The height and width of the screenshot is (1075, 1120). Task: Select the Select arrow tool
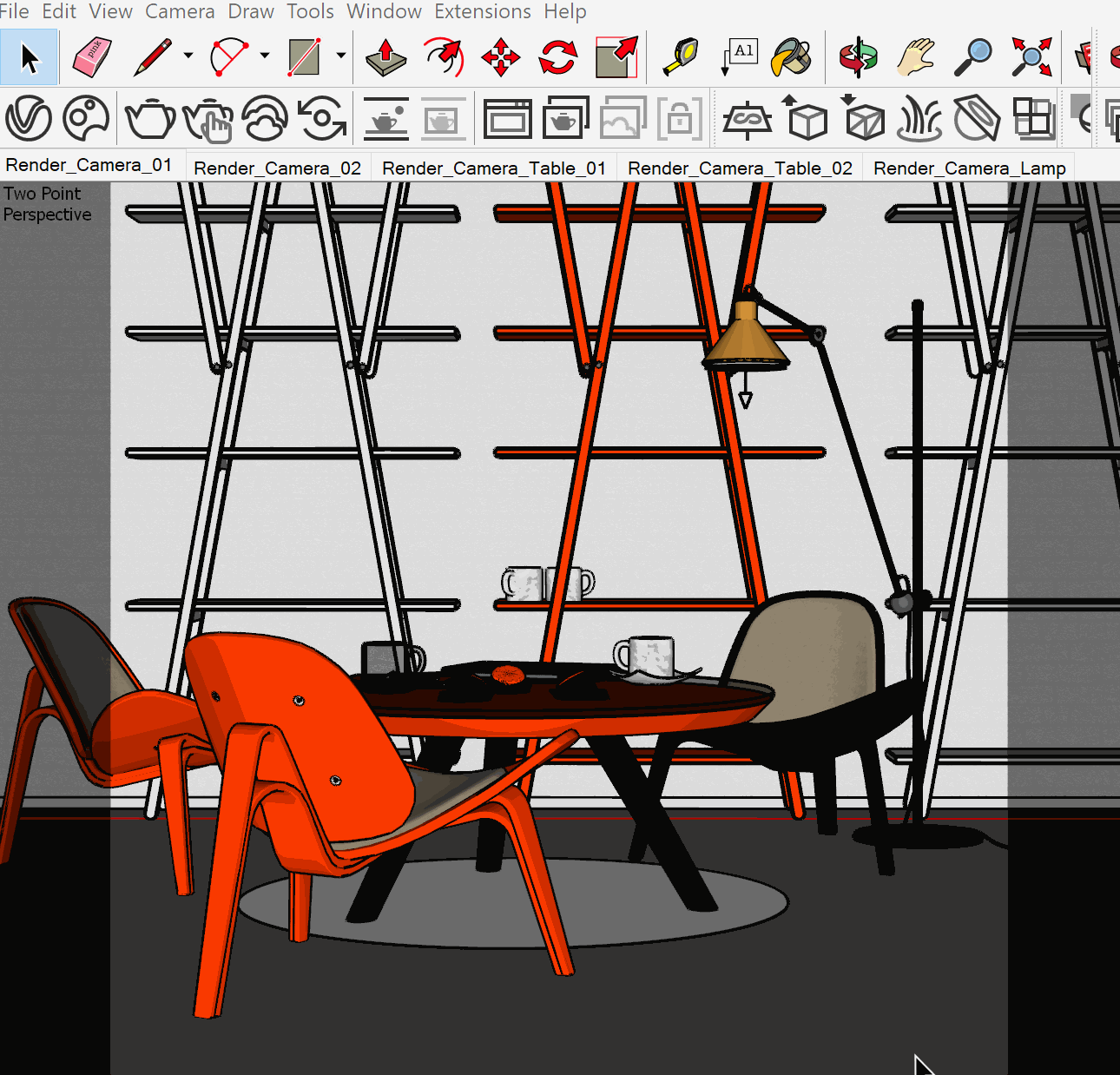click(x=30, y=57)
